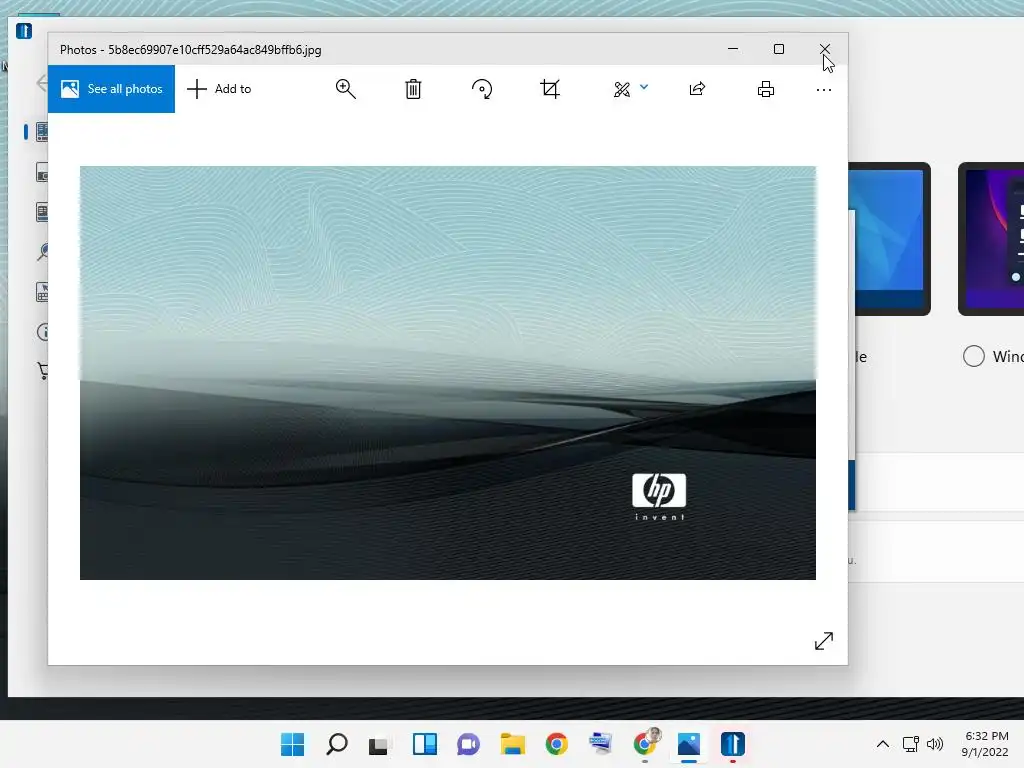
Task: Click the blue app logo in the background window's title bar
Action: pyautogui.click(x=24, y=31)
